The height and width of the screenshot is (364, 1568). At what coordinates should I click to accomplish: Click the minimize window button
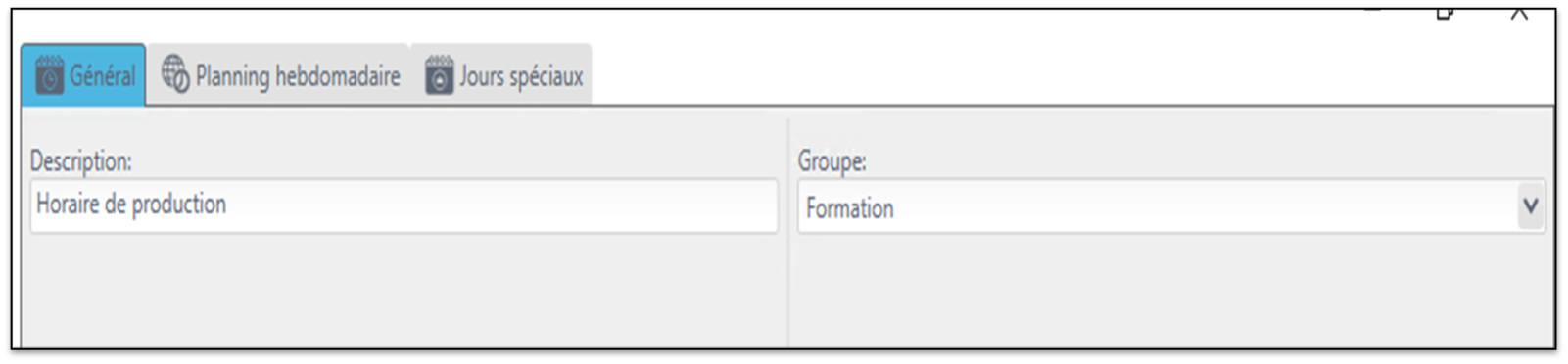[x=1372, y=9]
